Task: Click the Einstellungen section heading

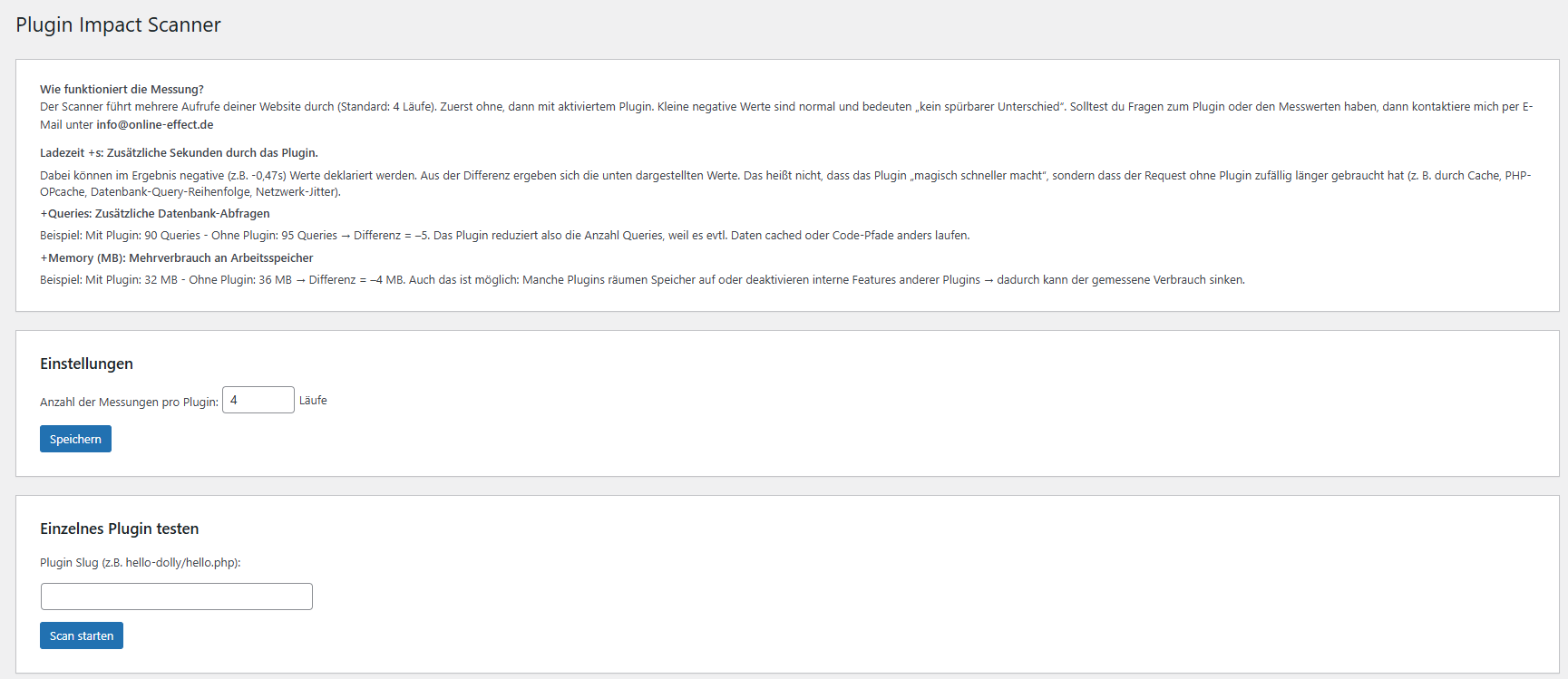Action: coord(86,364)
